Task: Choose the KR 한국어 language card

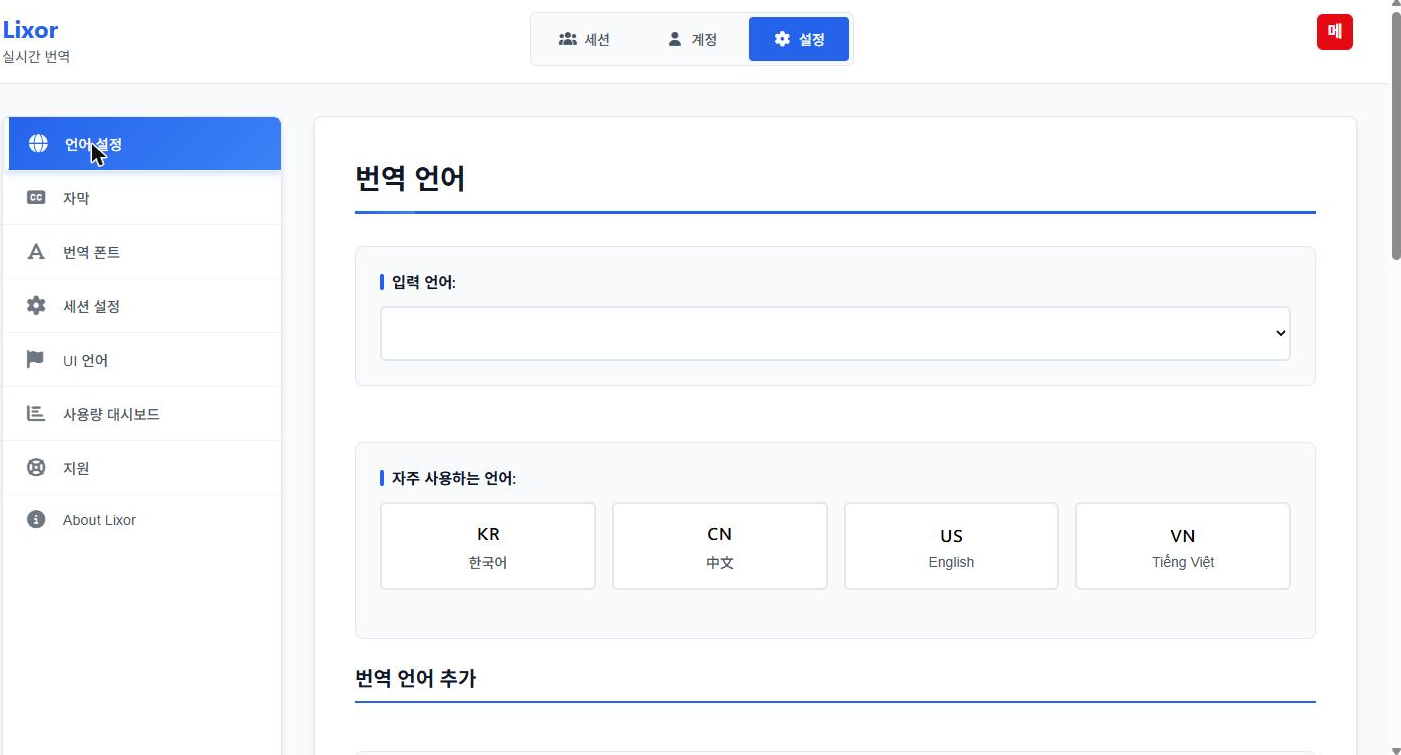Action: click(x=488, y=546)
